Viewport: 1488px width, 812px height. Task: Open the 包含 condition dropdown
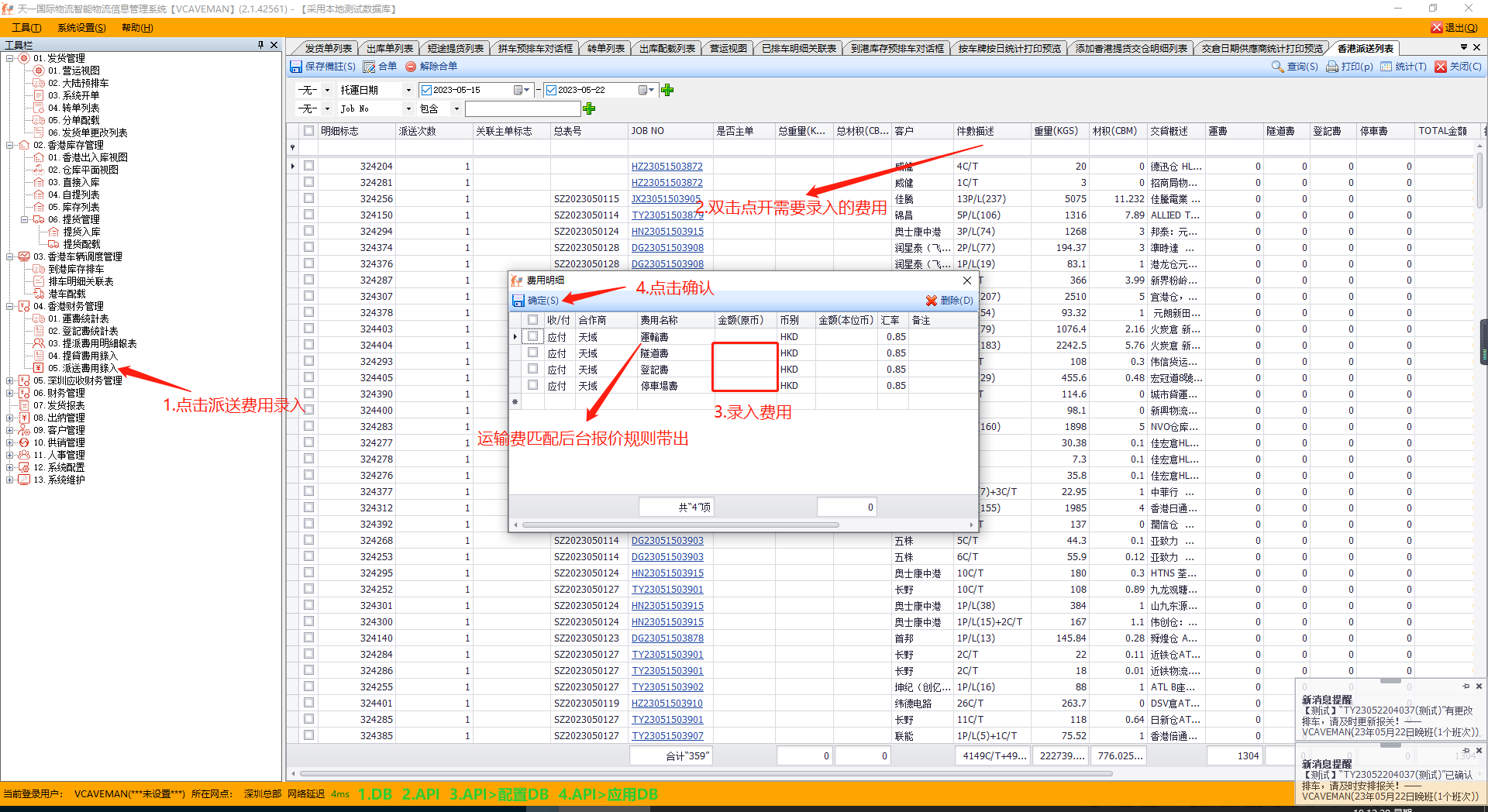[456, 108]
